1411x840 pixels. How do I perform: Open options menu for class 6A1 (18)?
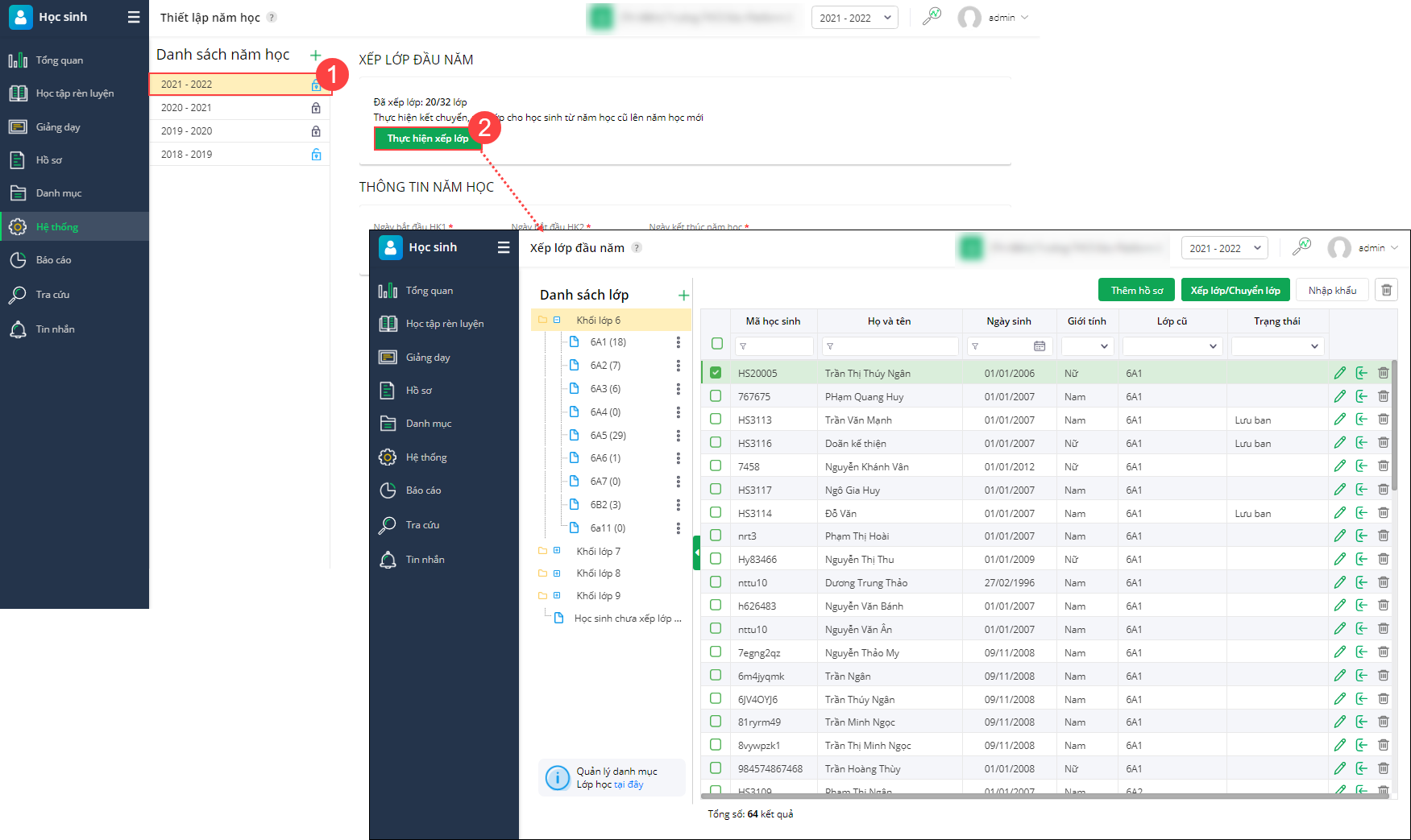pos(678,342)
